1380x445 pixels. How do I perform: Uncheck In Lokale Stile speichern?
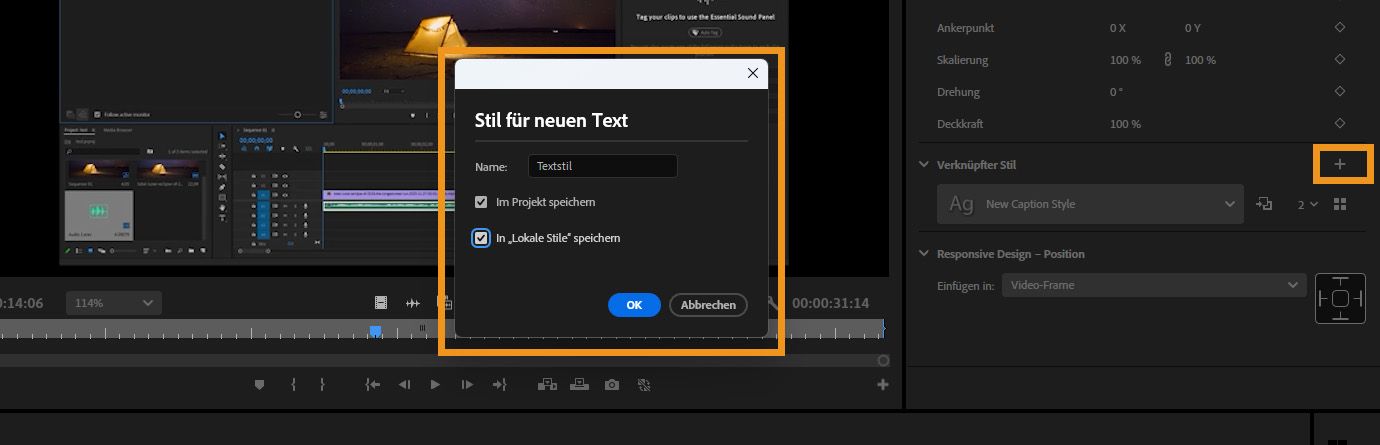pos(481,238)
